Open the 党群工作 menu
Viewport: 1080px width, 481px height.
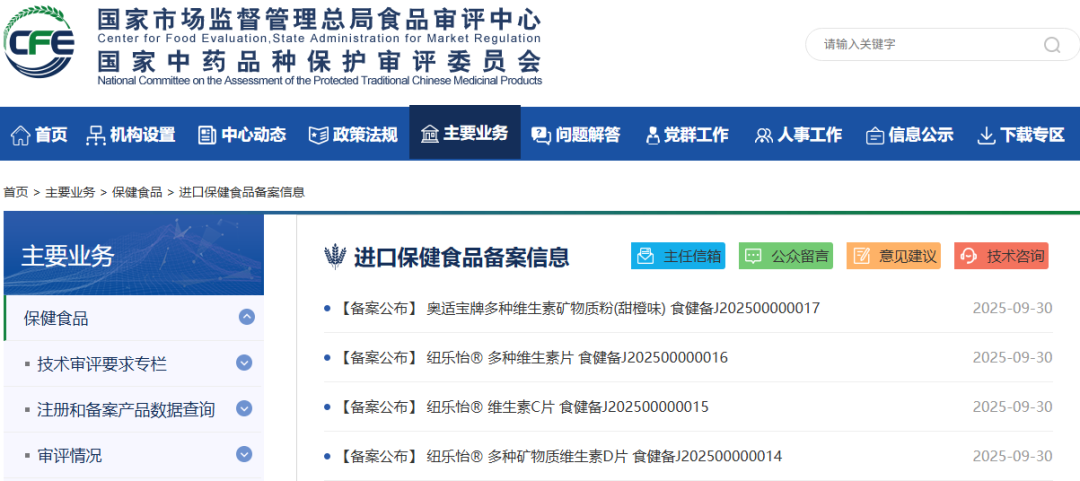(x=696, y=134)
